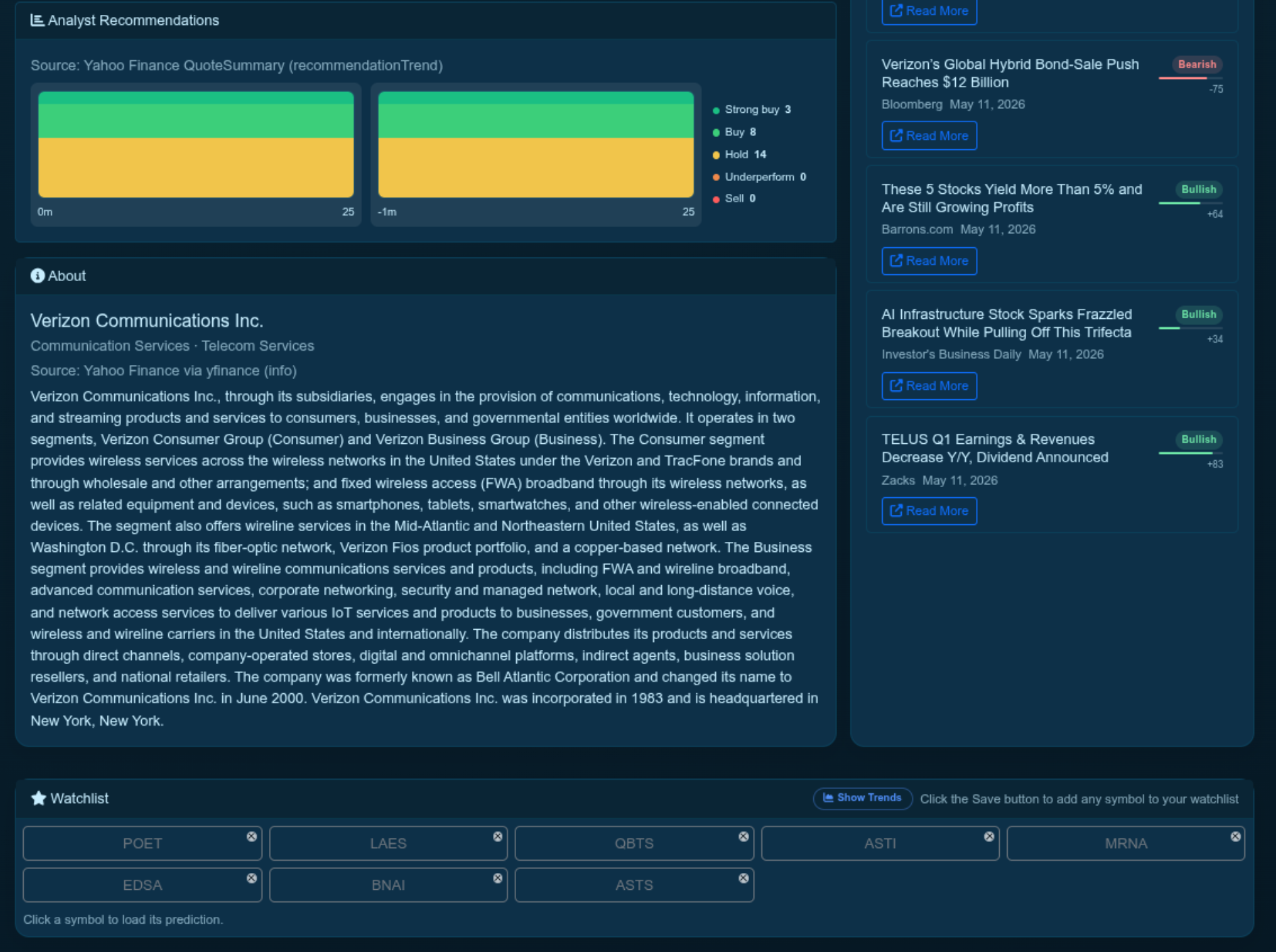
Task: Click the "Barrons.com May 11, 2026" source line
Action: (x=959, y=229)
